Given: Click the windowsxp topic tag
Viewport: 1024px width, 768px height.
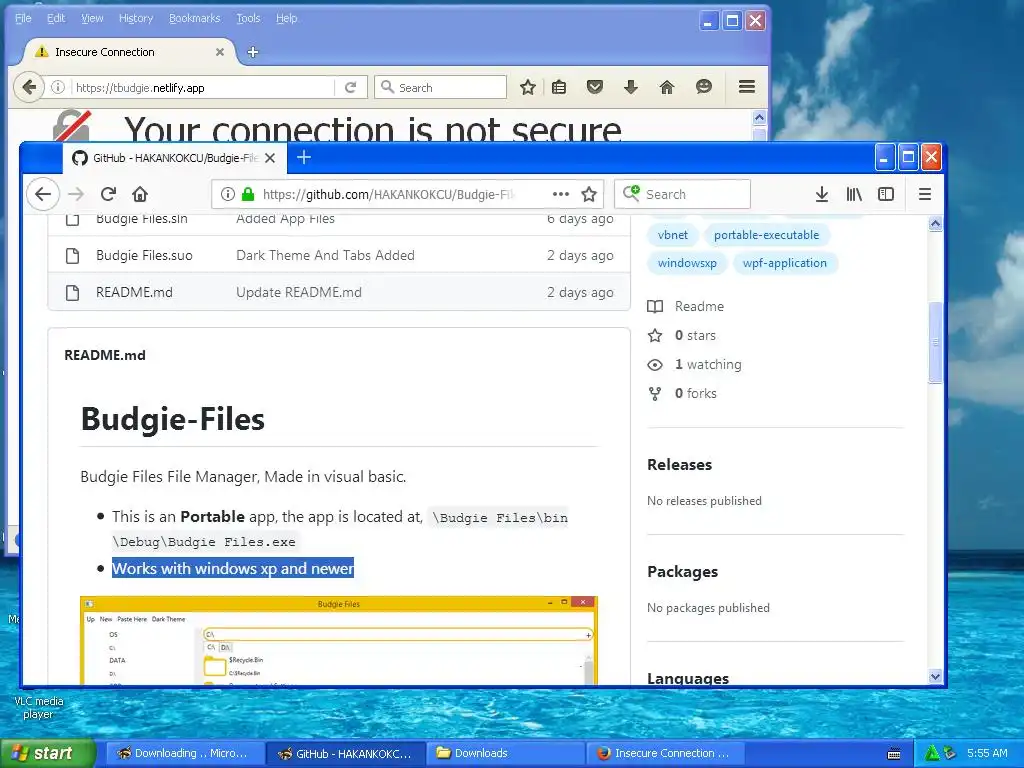Looking at the screenshot, I should 687,263.
